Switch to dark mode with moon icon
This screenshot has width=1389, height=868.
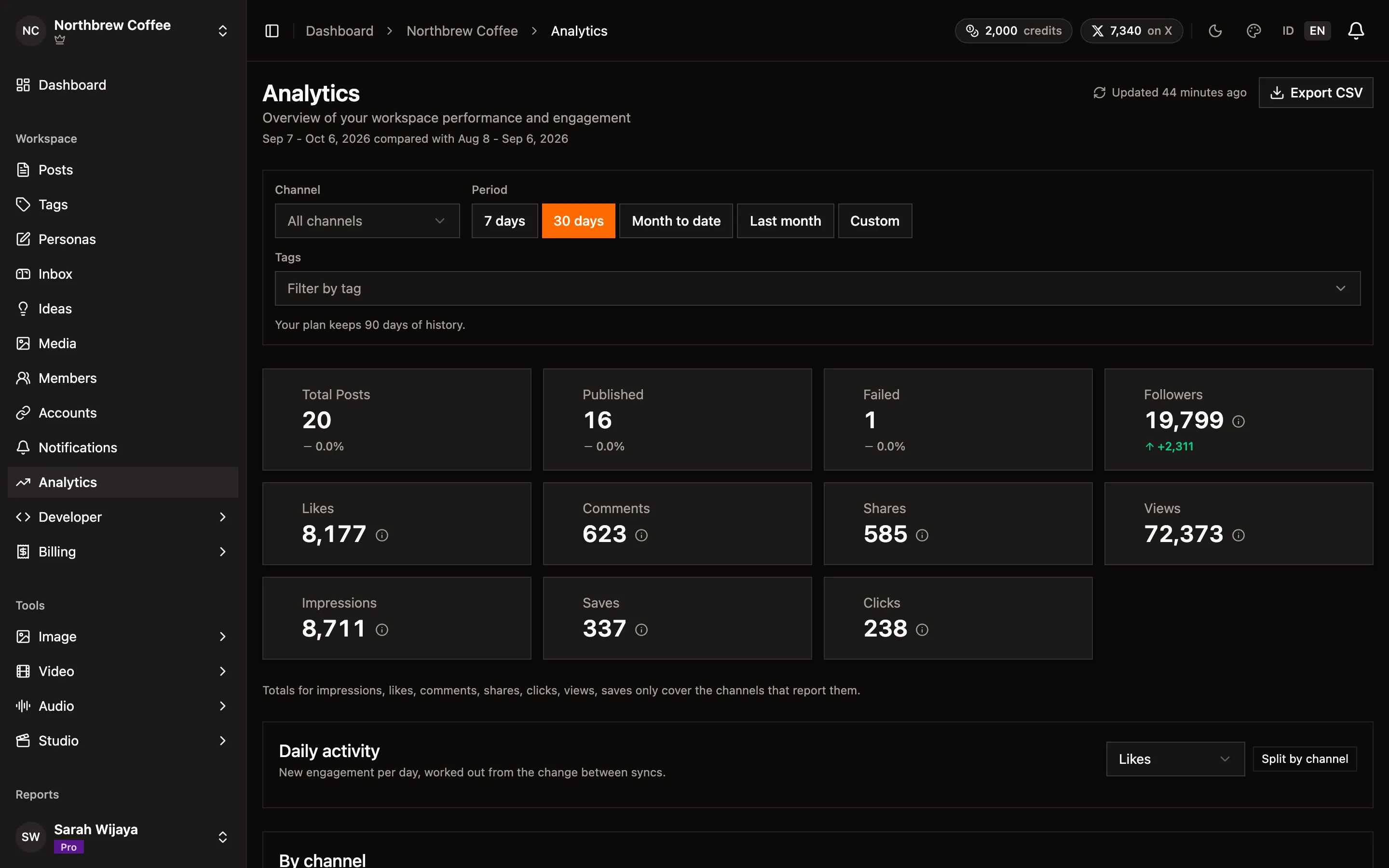tap(1215, 31)
